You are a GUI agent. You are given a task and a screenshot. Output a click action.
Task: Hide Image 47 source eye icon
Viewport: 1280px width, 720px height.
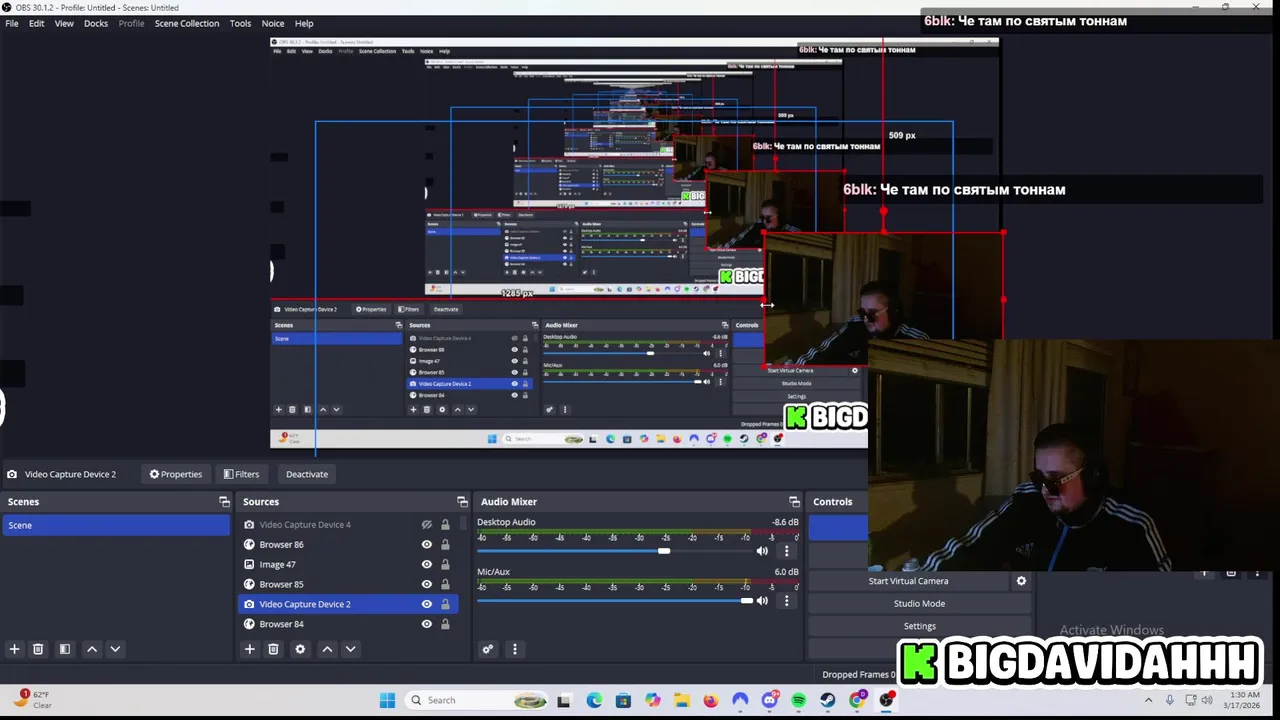click(x=427, y=565)
